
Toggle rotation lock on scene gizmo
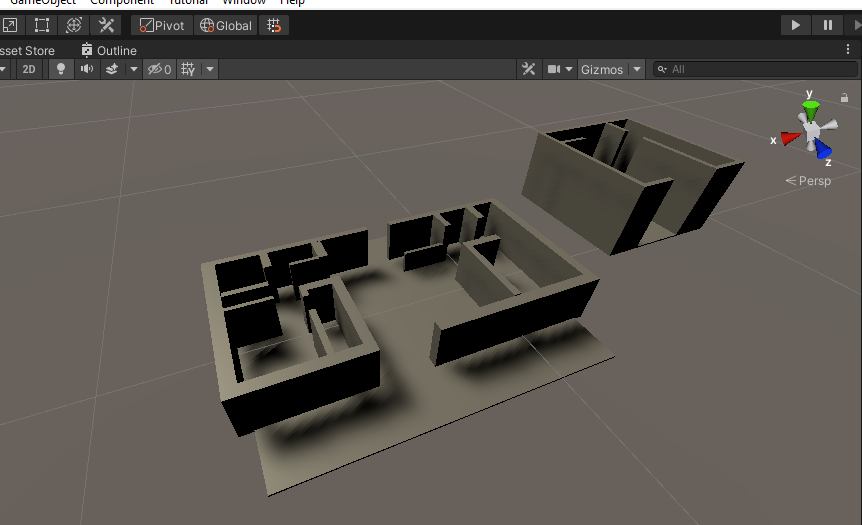[843, 97]
